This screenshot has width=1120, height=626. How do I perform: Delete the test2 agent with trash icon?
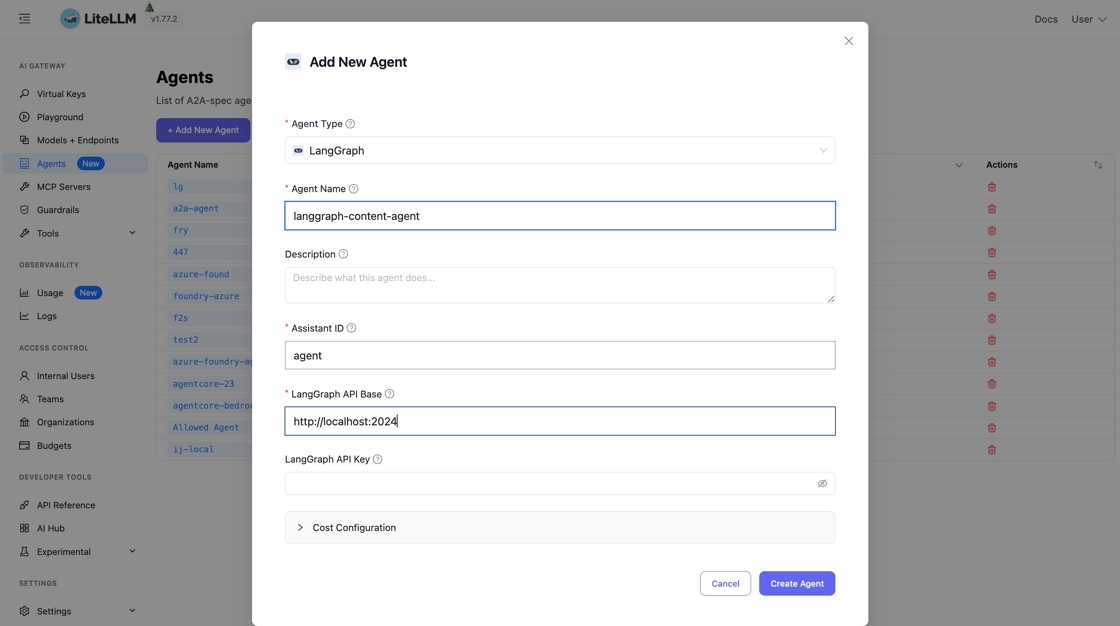click(x=991, y=340)
